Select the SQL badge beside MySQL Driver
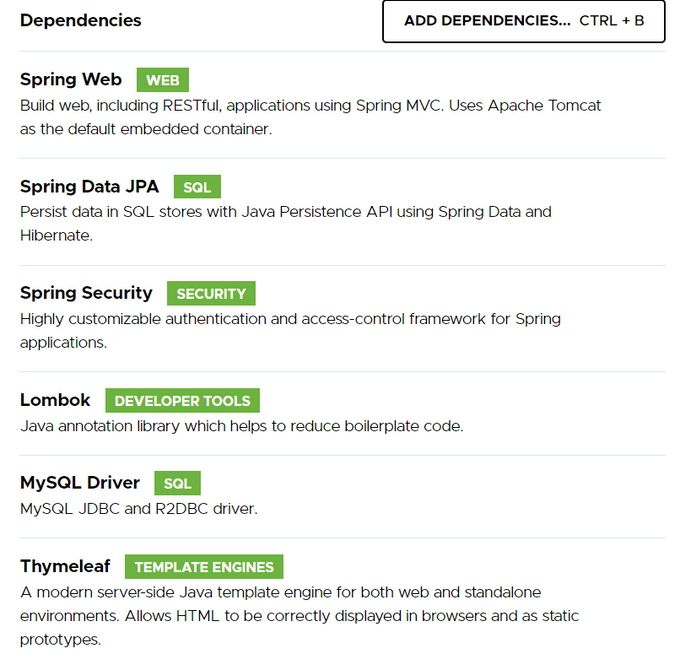The width and height of the screenshot is (680, 660). (x=178, y=483)
